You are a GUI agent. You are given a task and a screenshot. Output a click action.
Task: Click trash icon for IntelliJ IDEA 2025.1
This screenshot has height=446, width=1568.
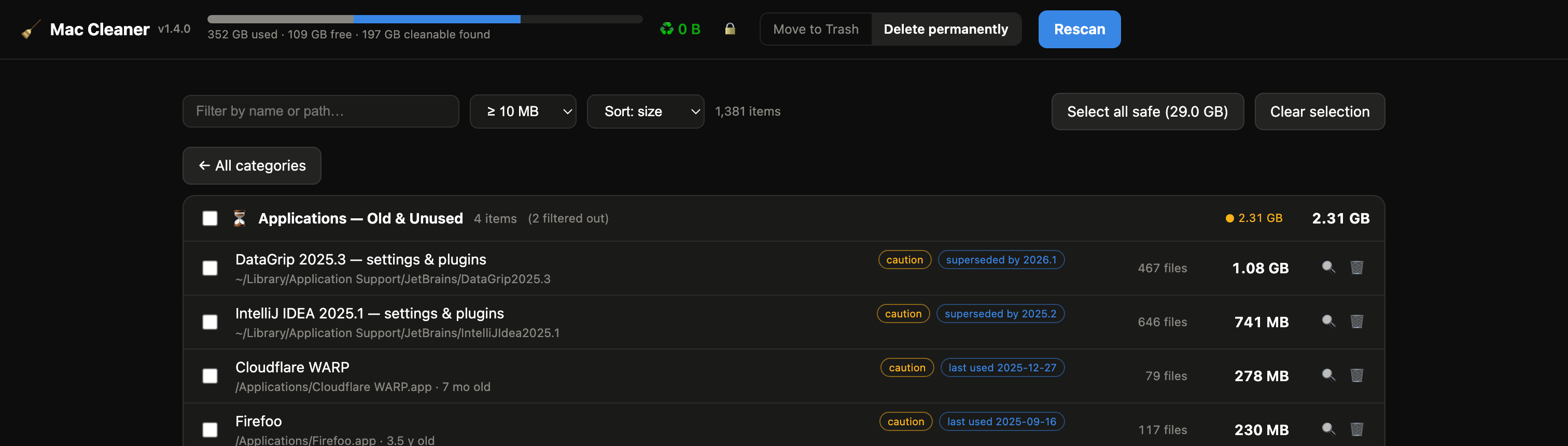point(1357,321)
